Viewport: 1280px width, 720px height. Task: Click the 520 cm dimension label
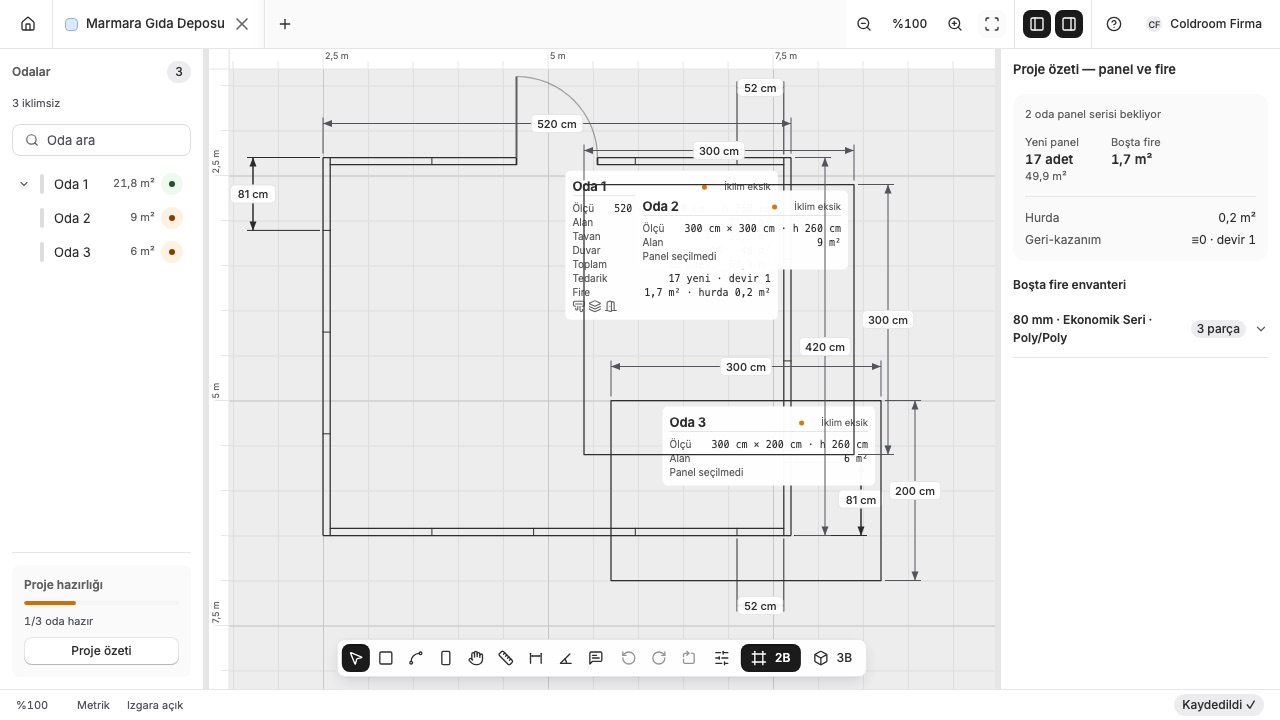[557, 124]
